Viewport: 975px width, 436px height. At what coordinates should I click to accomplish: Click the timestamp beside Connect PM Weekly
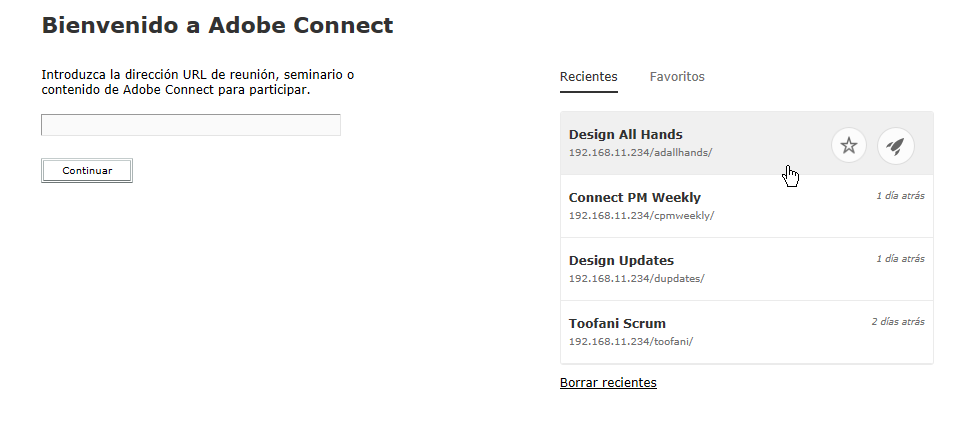(x=900, y=196)
